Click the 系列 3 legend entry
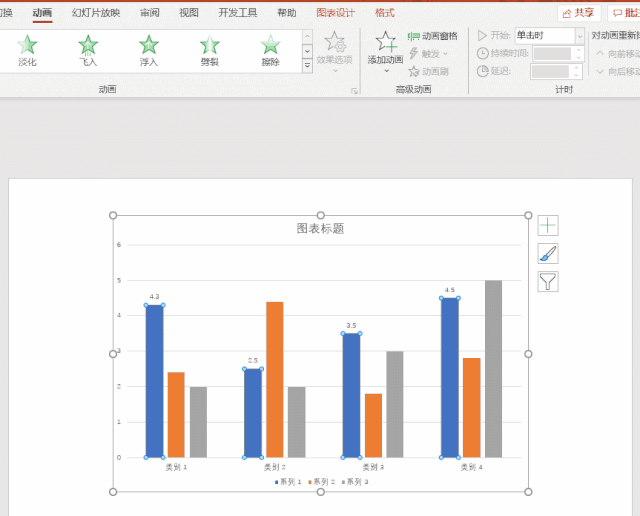 355,482
